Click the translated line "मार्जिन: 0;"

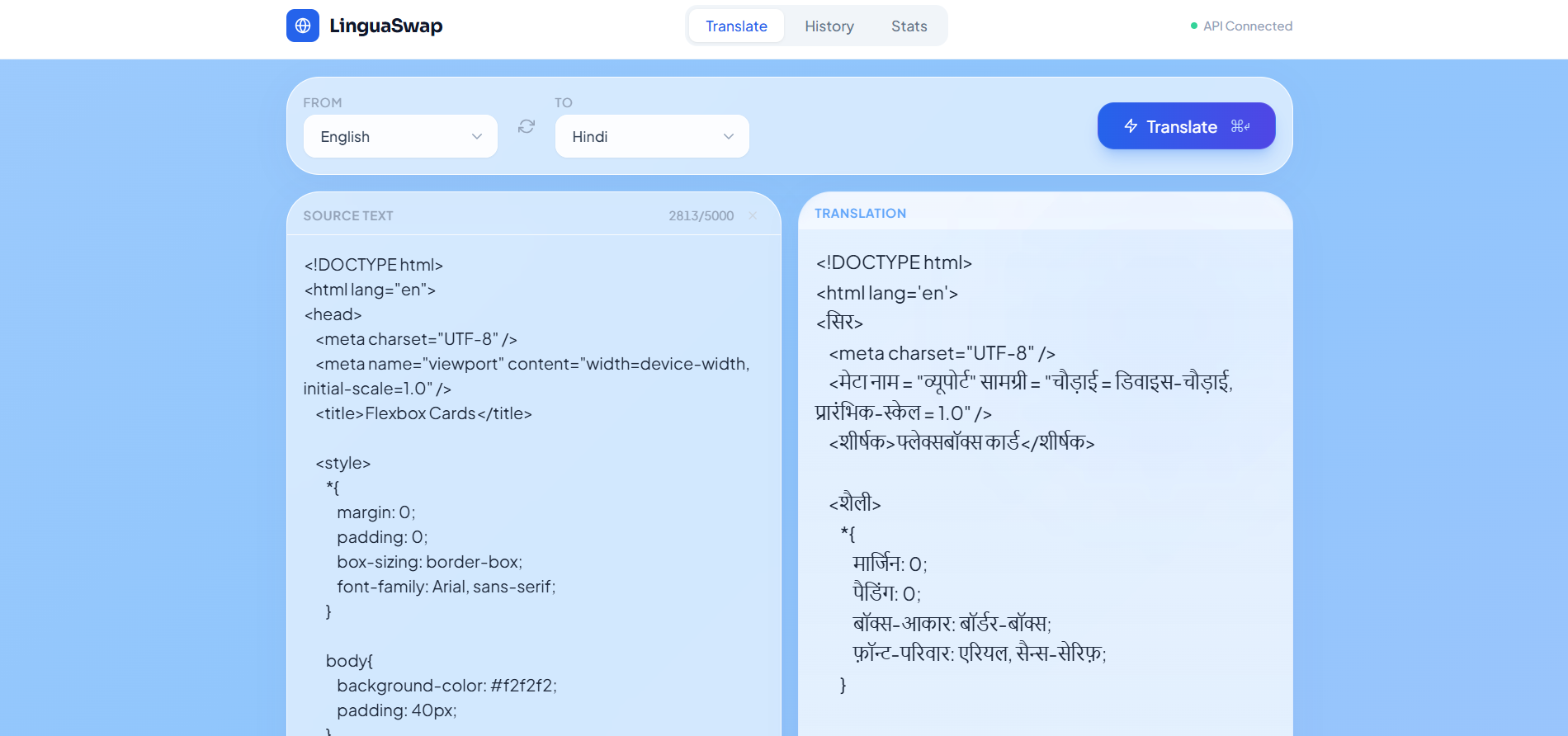890,564
